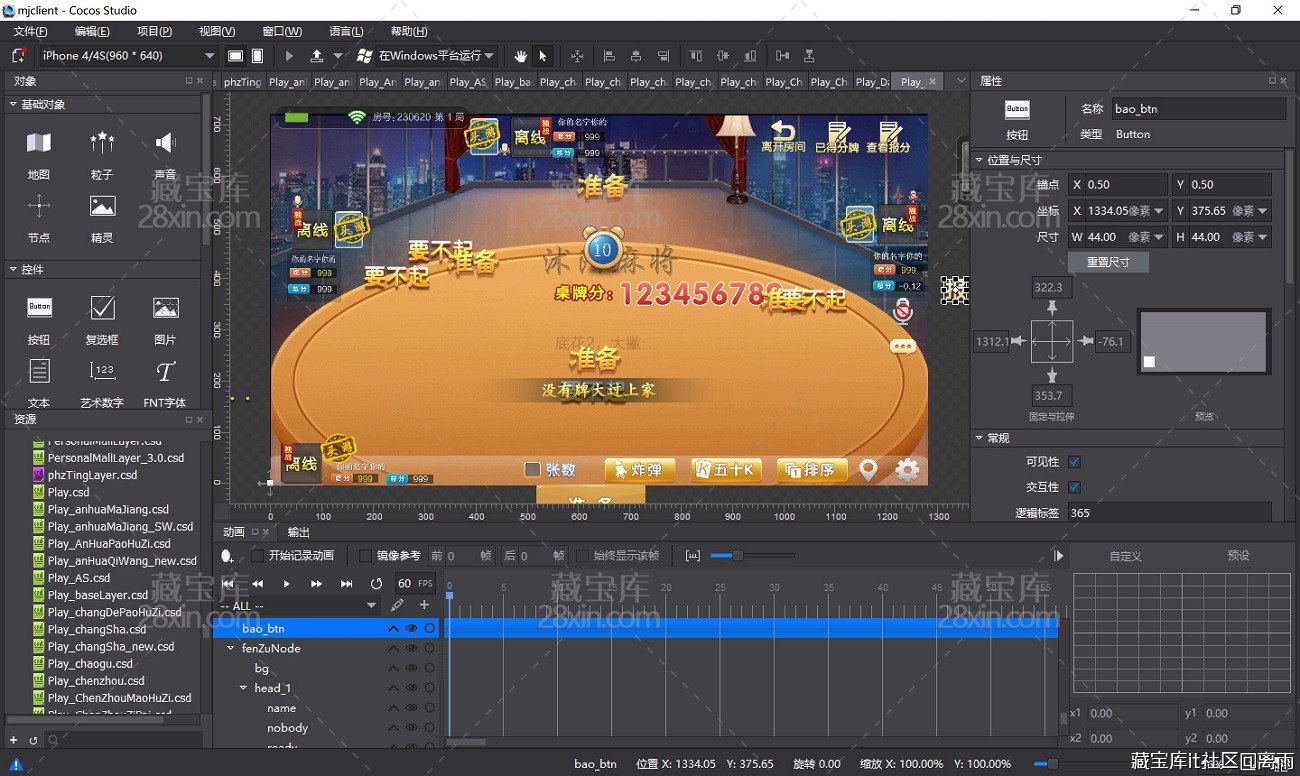Collapse the head_1 tree node
This screenshot has width=1300, height=776.
(243, 688)
